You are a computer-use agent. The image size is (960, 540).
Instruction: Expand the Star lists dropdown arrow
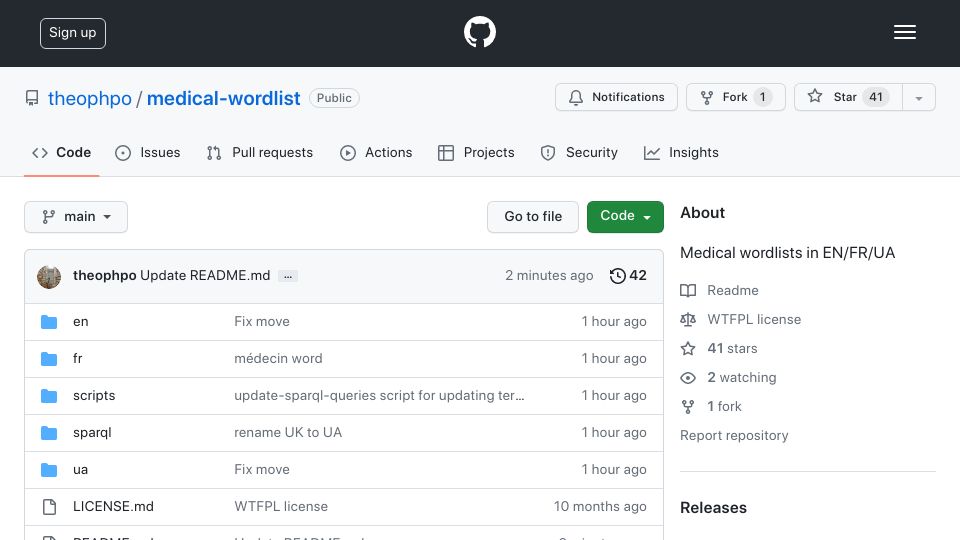[918, 97]
